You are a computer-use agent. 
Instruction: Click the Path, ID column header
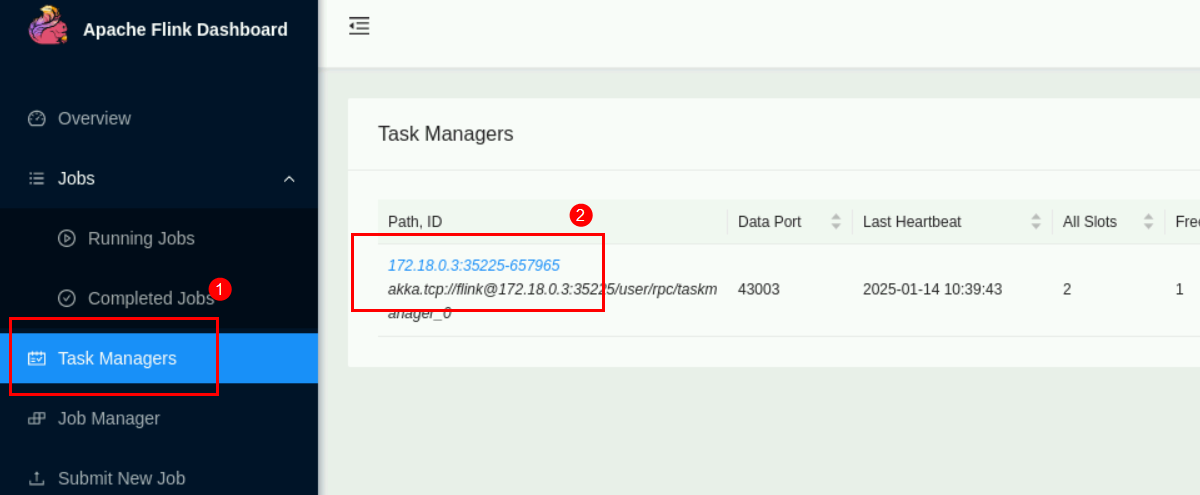pyautogui.click(x=415, y=222)
